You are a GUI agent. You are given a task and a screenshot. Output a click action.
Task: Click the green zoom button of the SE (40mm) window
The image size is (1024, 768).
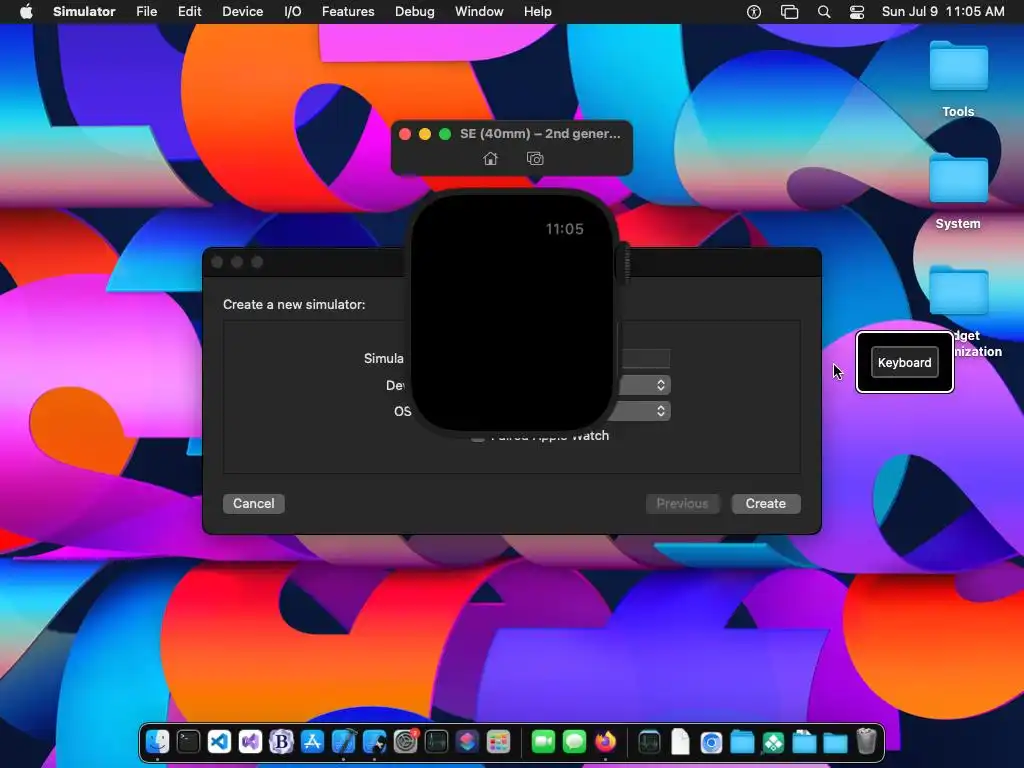click(x=445, y=134)
